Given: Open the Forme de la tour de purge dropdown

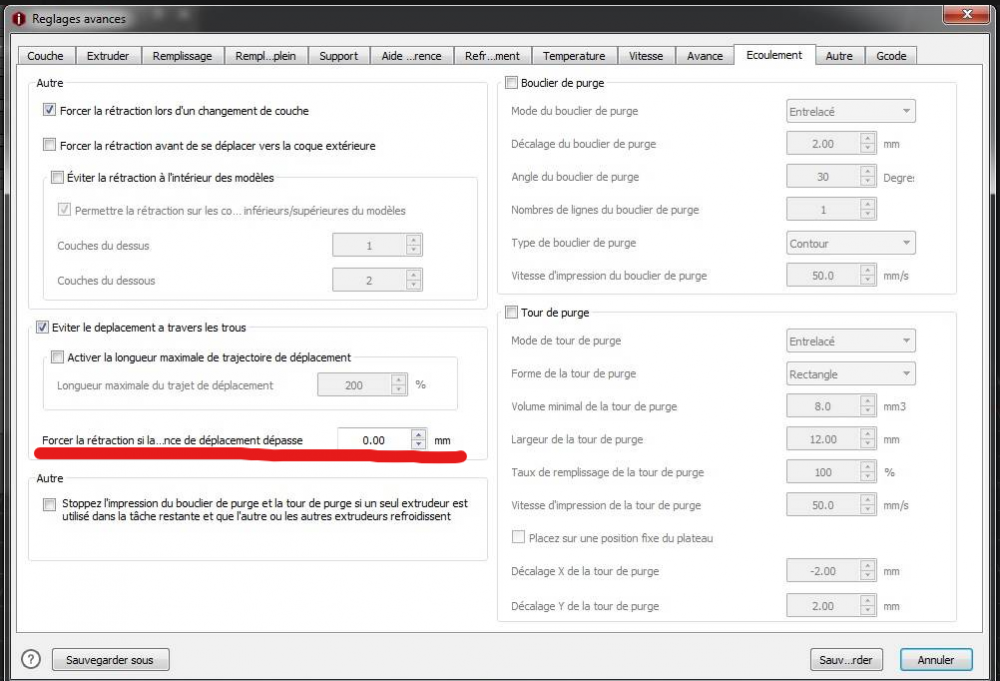Looking at the screenshot, I should coord(851,374).
